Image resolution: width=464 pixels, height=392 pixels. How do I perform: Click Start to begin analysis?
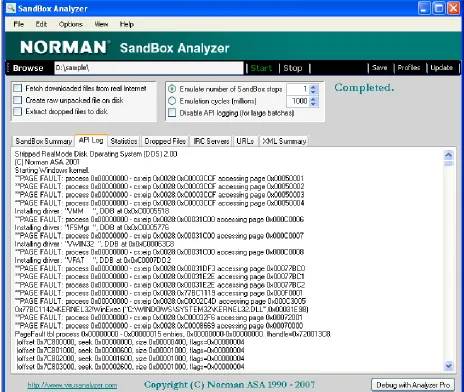261,68
